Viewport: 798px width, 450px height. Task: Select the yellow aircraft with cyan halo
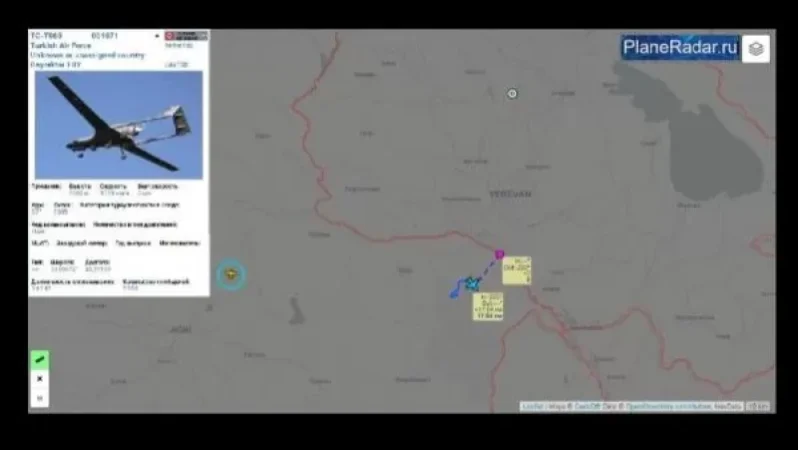(x=231, y=275)
